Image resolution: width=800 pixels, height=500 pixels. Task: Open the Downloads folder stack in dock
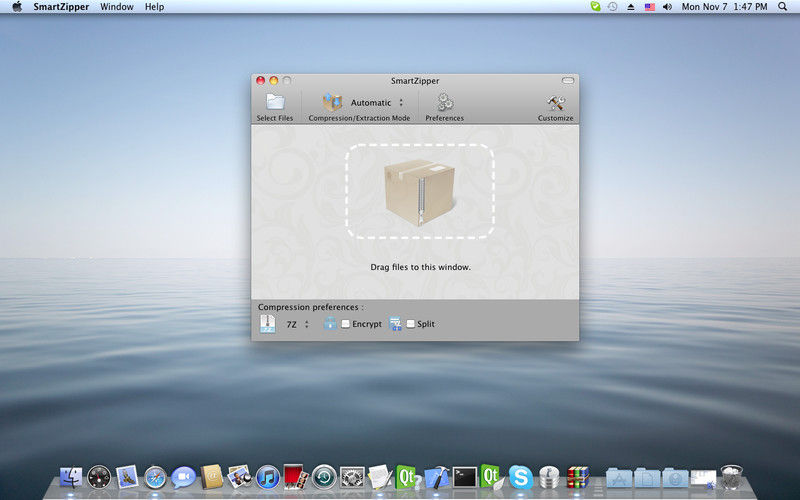[x=676, y=478]
